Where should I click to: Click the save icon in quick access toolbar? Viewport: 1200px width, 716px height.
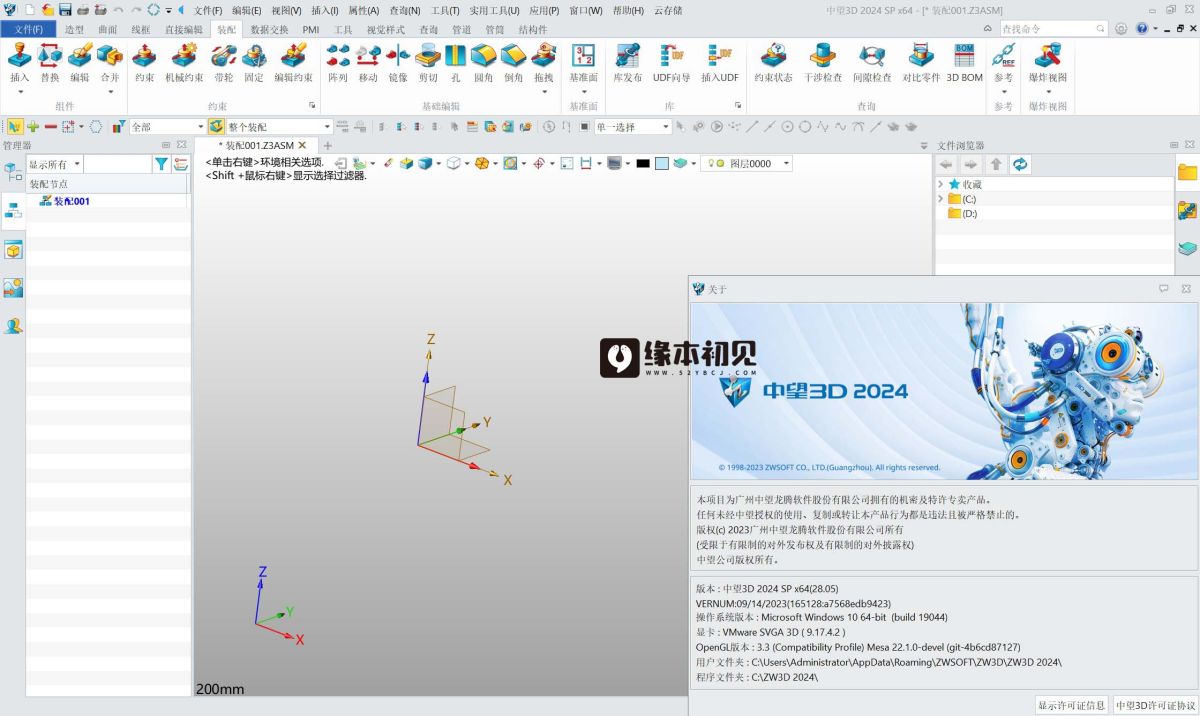tap(65, 10)
